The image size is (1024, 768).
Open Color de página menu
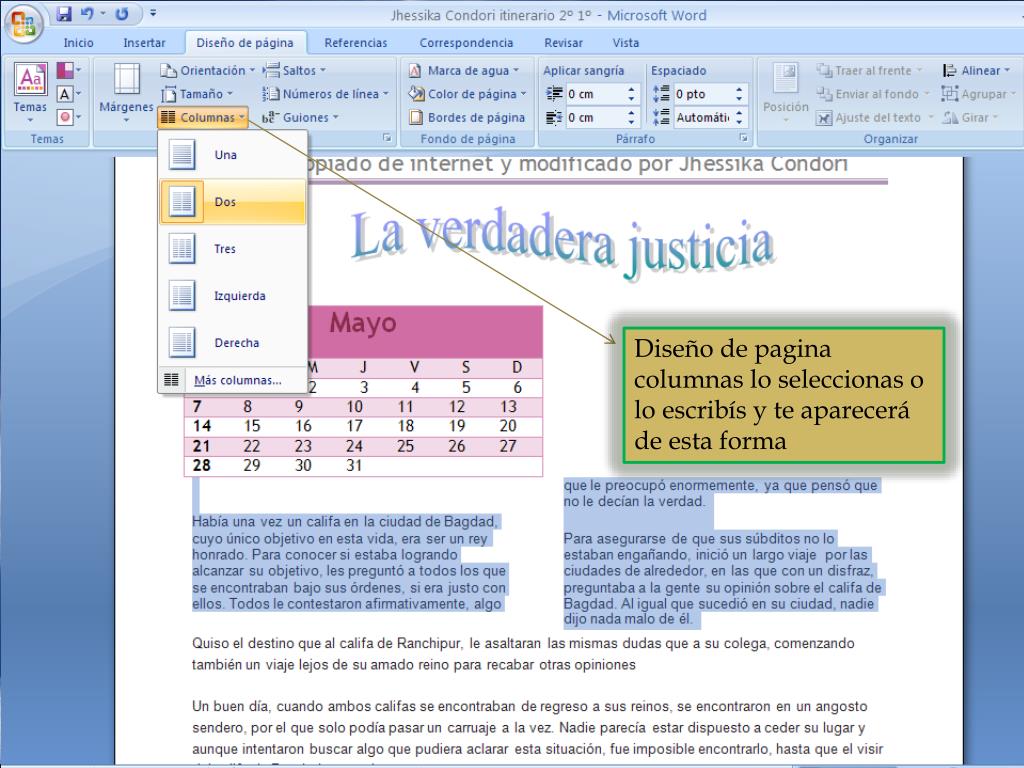click(x=467, y=94)
